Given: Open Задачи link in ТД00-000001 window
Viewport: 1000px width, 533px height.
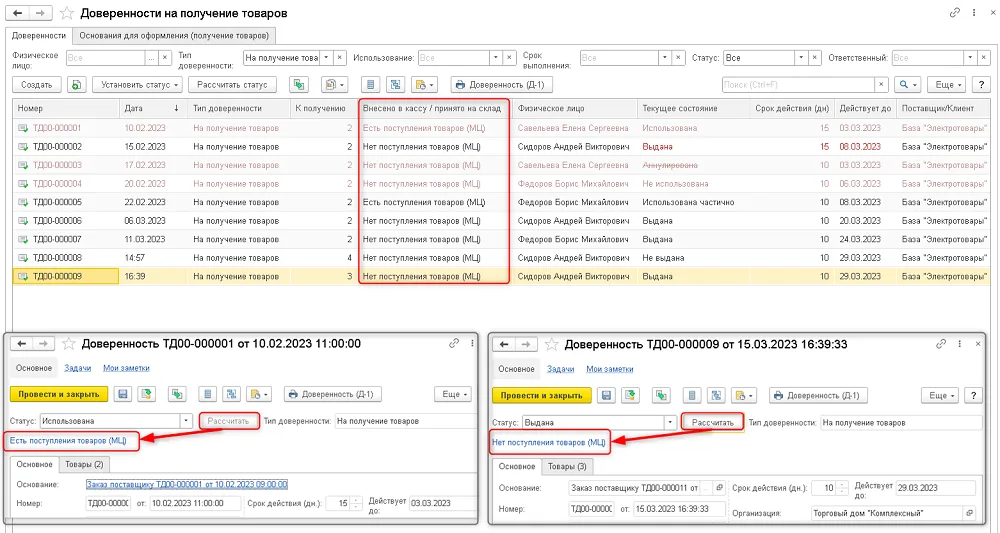Looking at the screenshot, I should tap(77, 368).
